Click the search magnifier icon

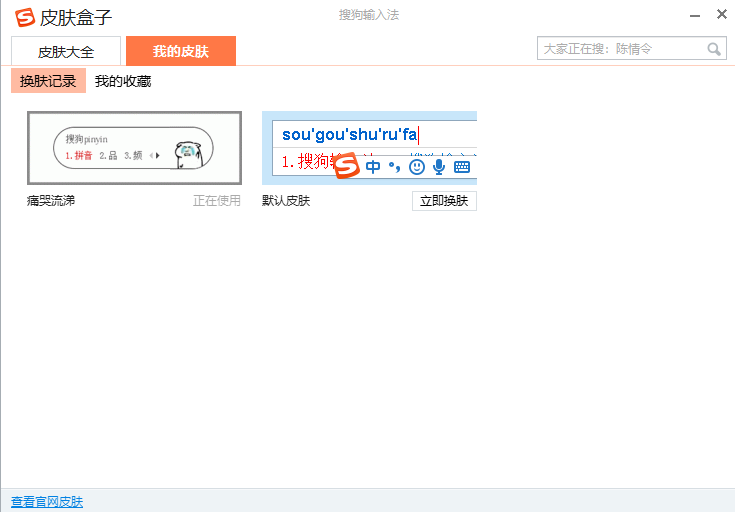[714, 49]
